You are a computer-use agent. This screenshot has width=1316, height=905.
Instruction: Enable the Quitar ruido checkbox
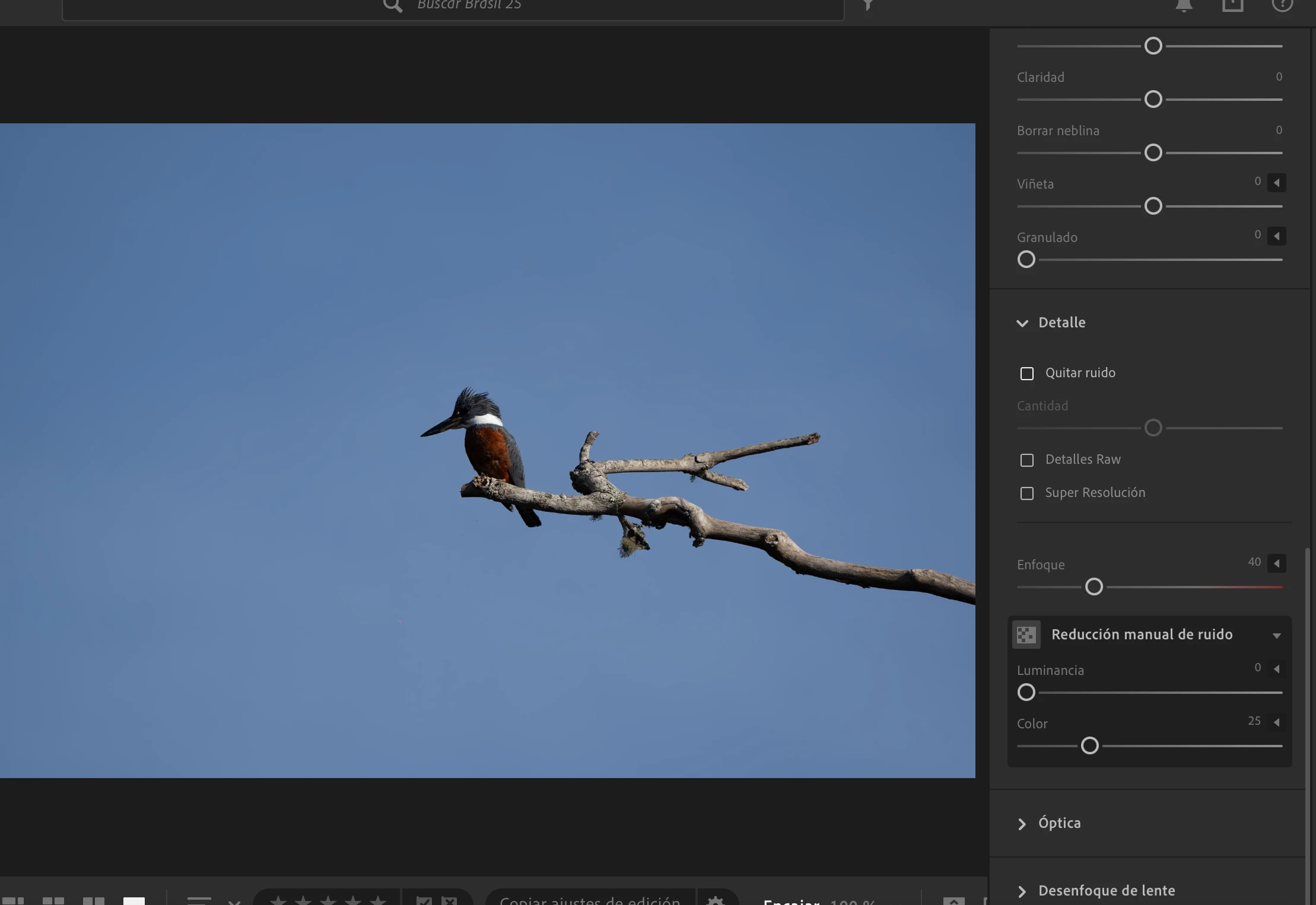click(1026, 374)
